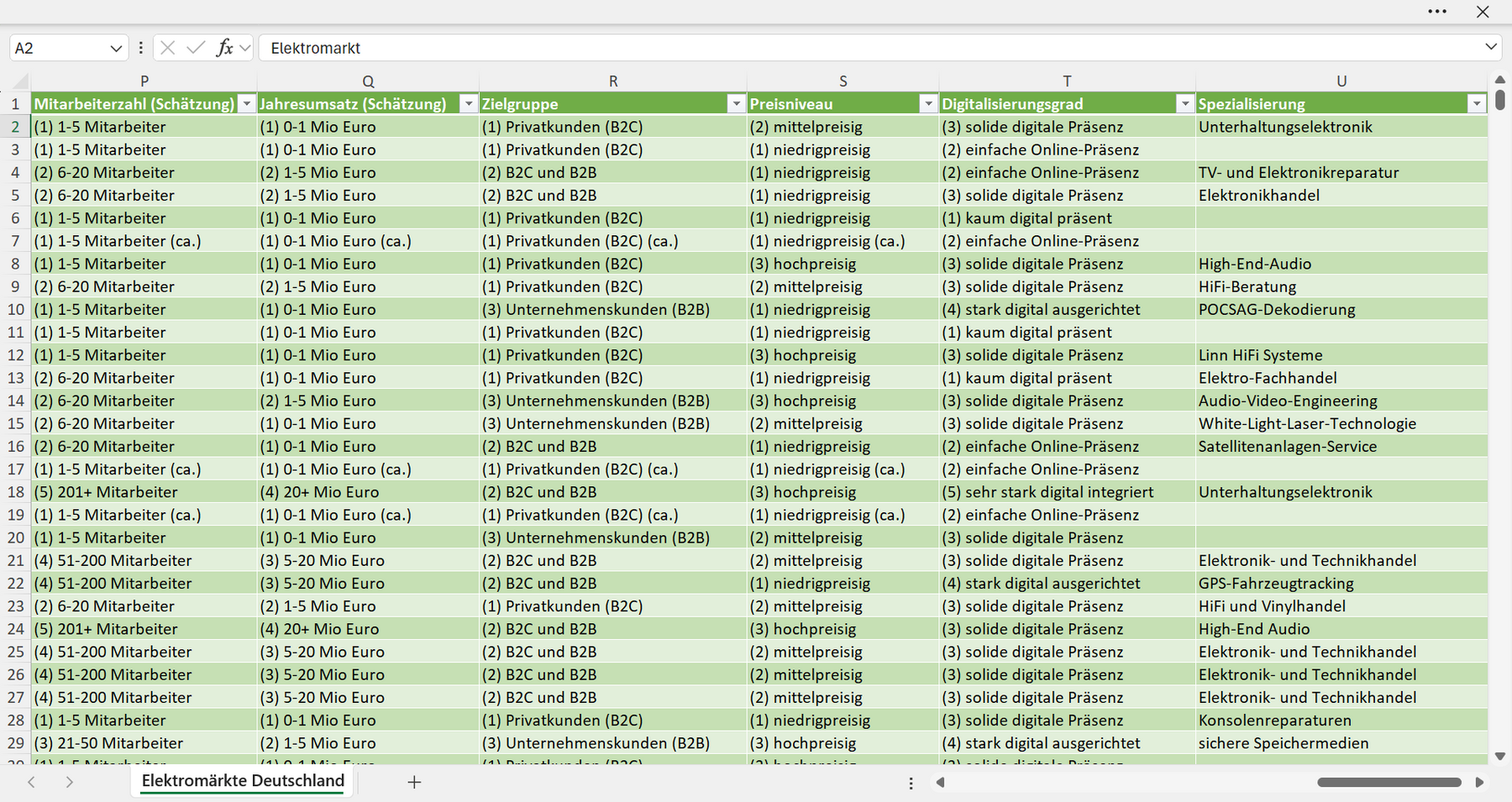1512x802 pixels.
Task: Click cell with Satellitenanlagen-Service
Action: (x=1341, y=447)
